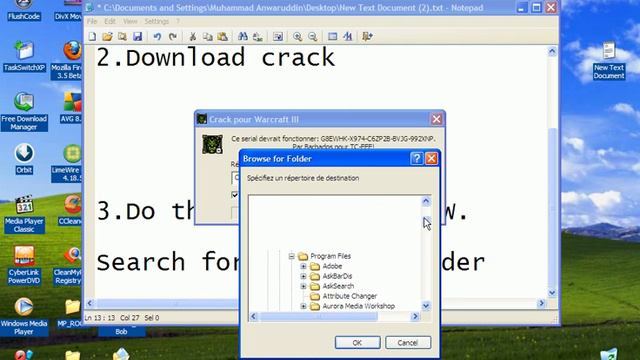Click the Copy icon in toolbar
This screenshot has width=640, height=360.
(x=207, y=37)
